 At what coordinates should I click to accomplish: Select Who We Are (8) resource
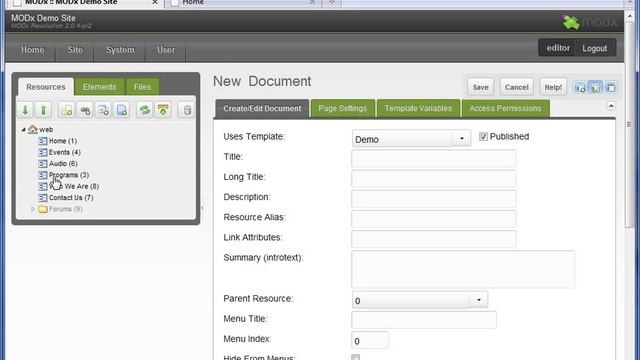(74, 187)
